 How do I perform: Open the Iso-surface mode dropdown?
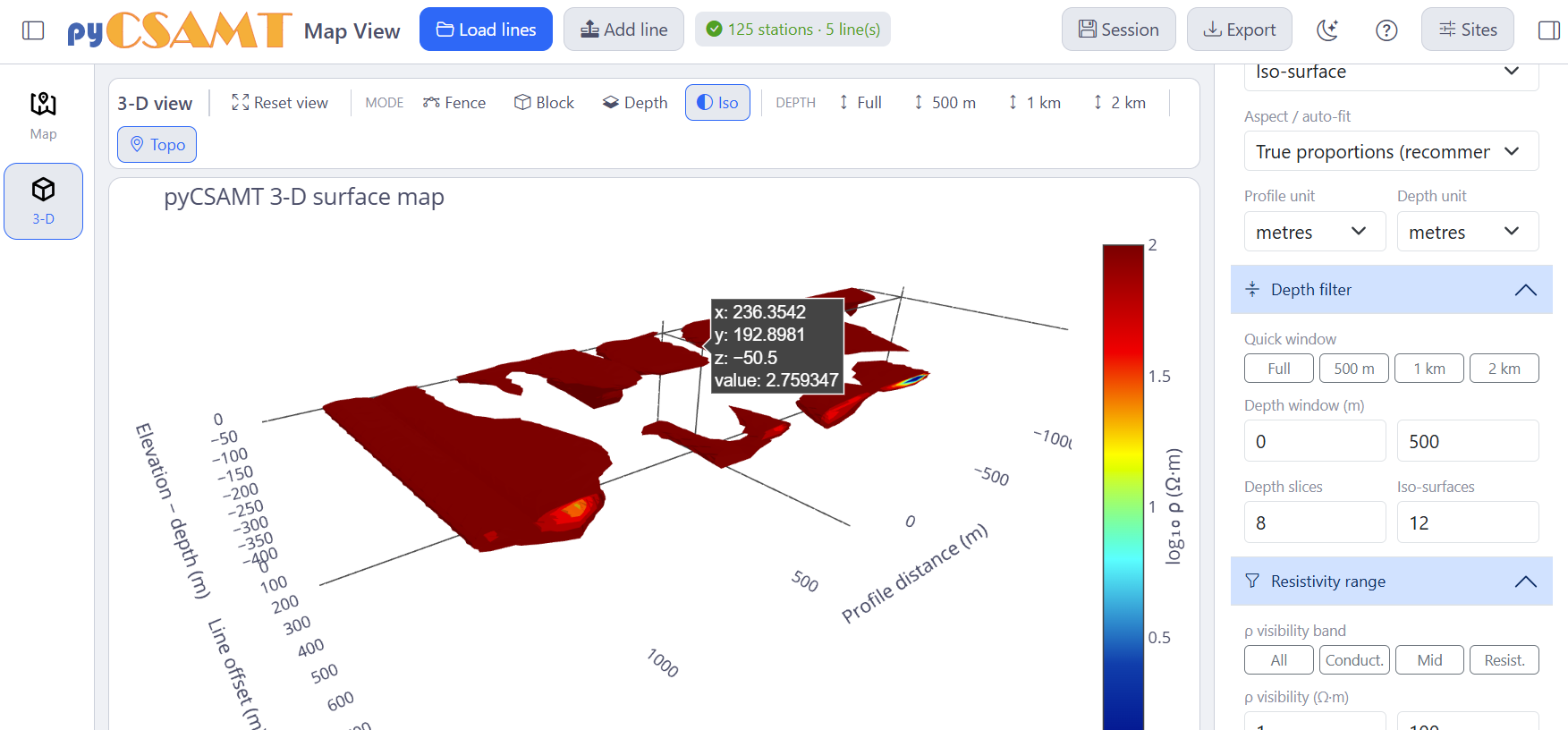coord(1391,73)
